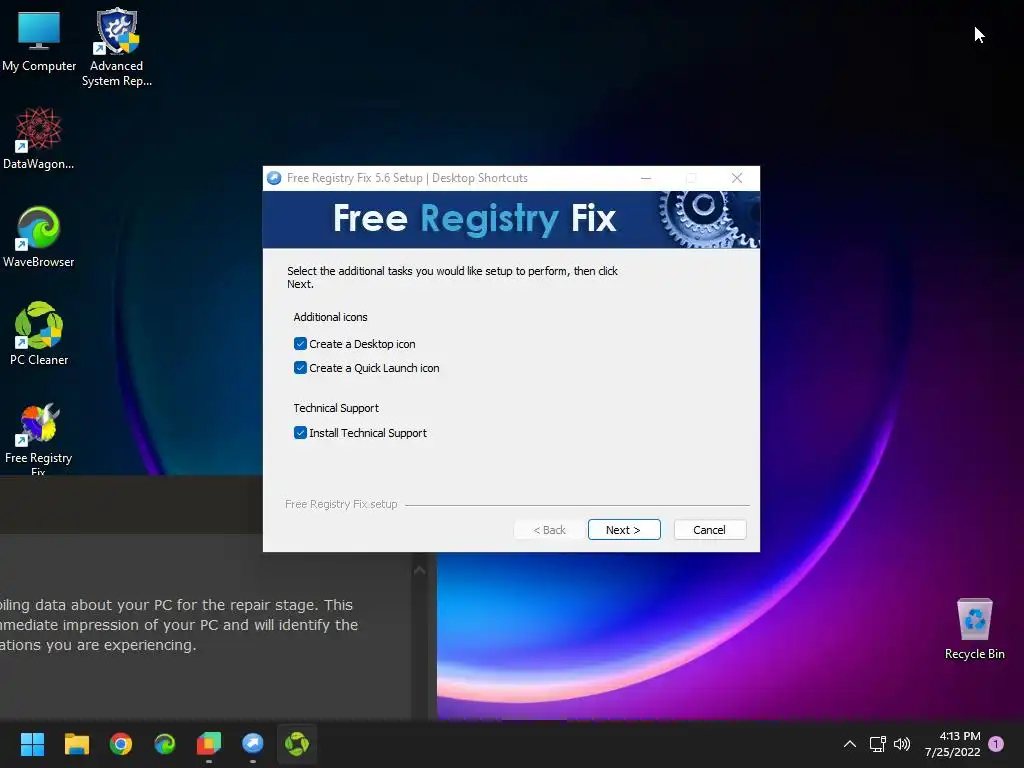
Task: Open the red and green squares taskbar app
Action: pos(209,744)
